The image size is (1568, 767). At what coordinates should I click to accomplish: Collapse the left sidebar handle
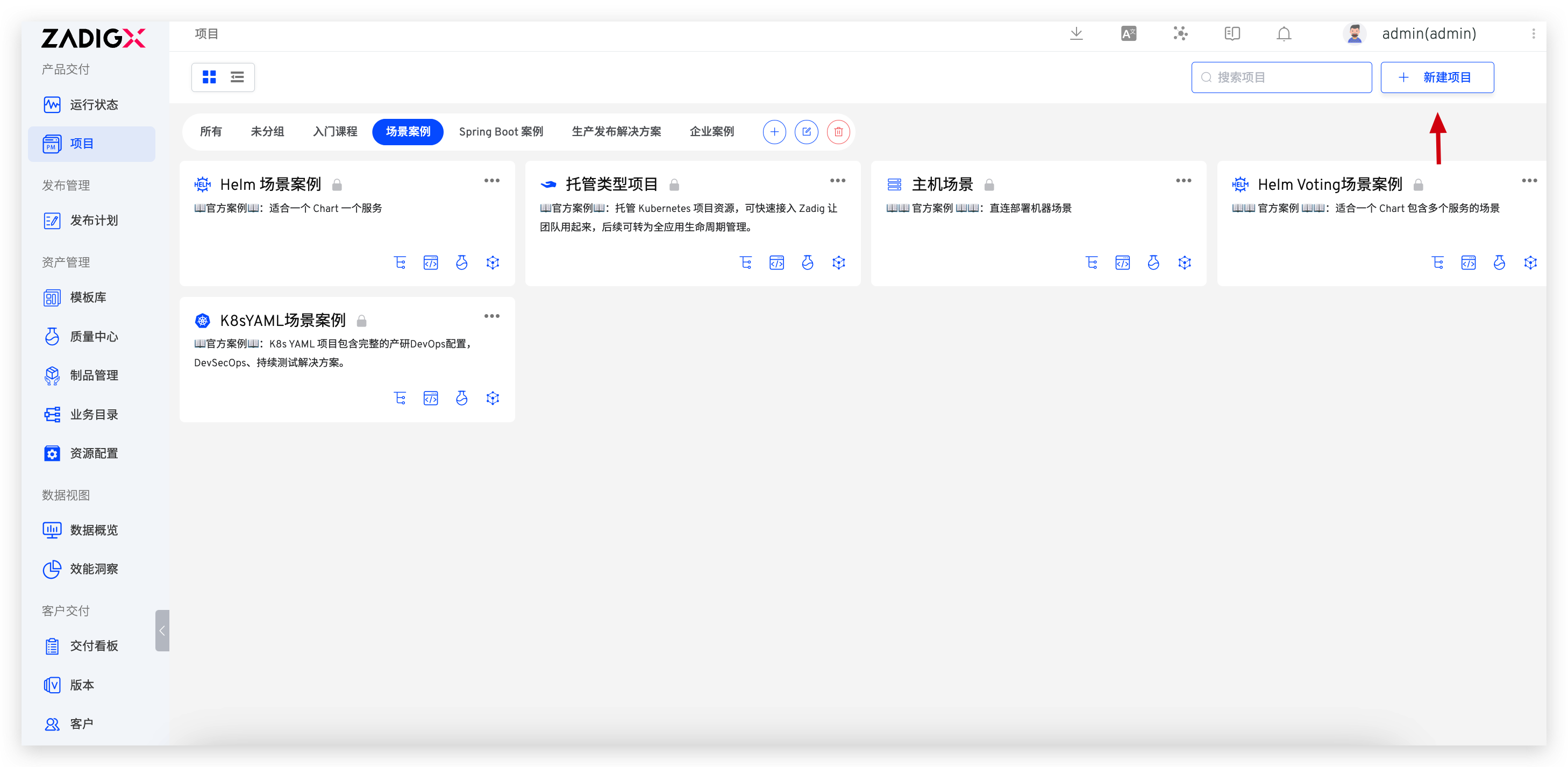(162, 630)
